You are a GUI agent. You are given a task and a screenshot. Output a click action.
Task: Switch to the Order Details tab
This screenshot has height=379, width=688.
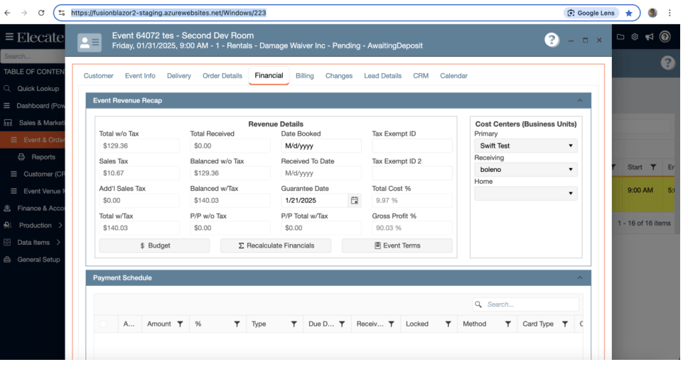point(222,76)
